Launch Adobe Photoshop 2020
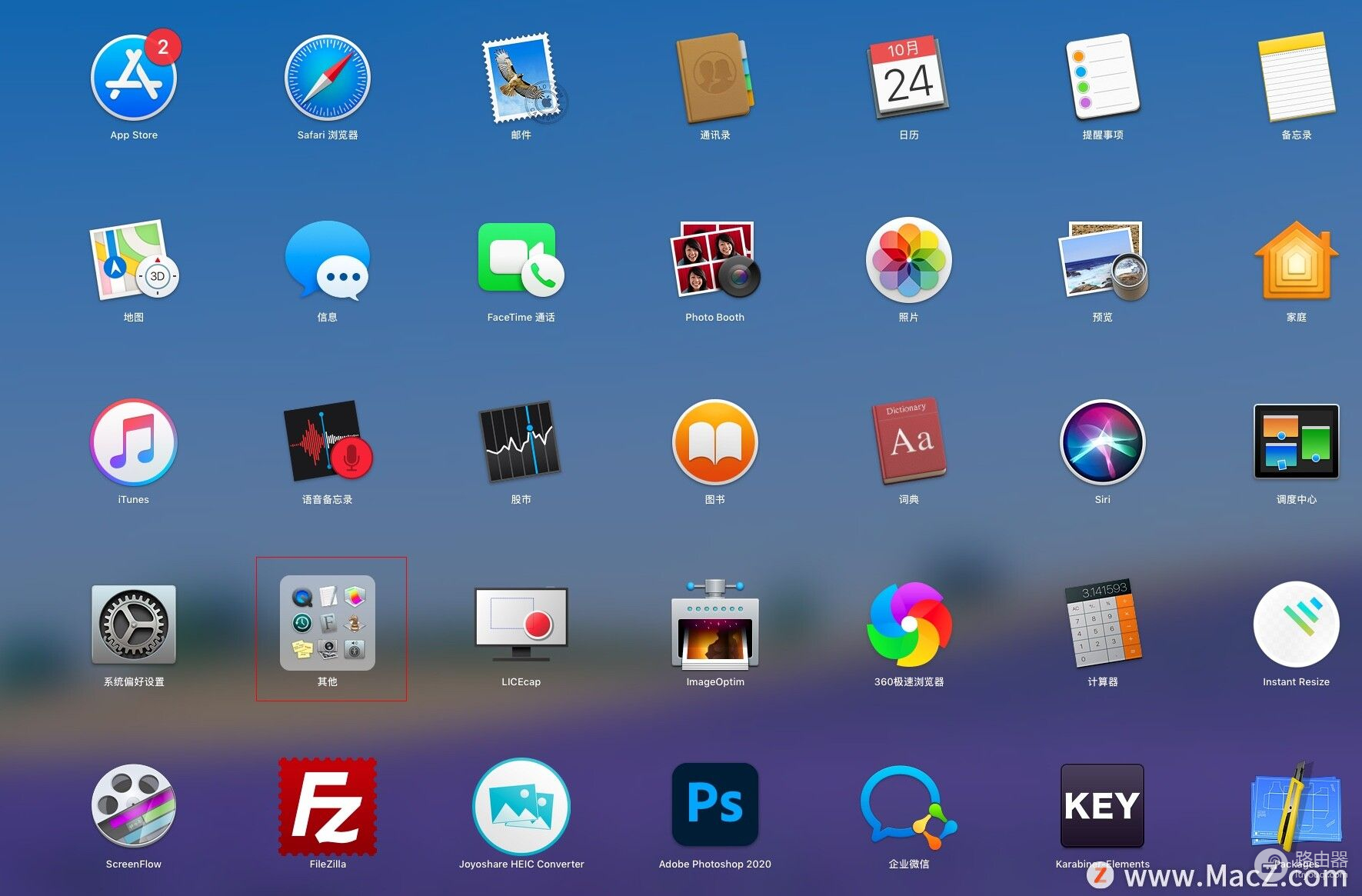Image resolution: width=1362 pixels, height=896 pixels. tap(715, 805)
